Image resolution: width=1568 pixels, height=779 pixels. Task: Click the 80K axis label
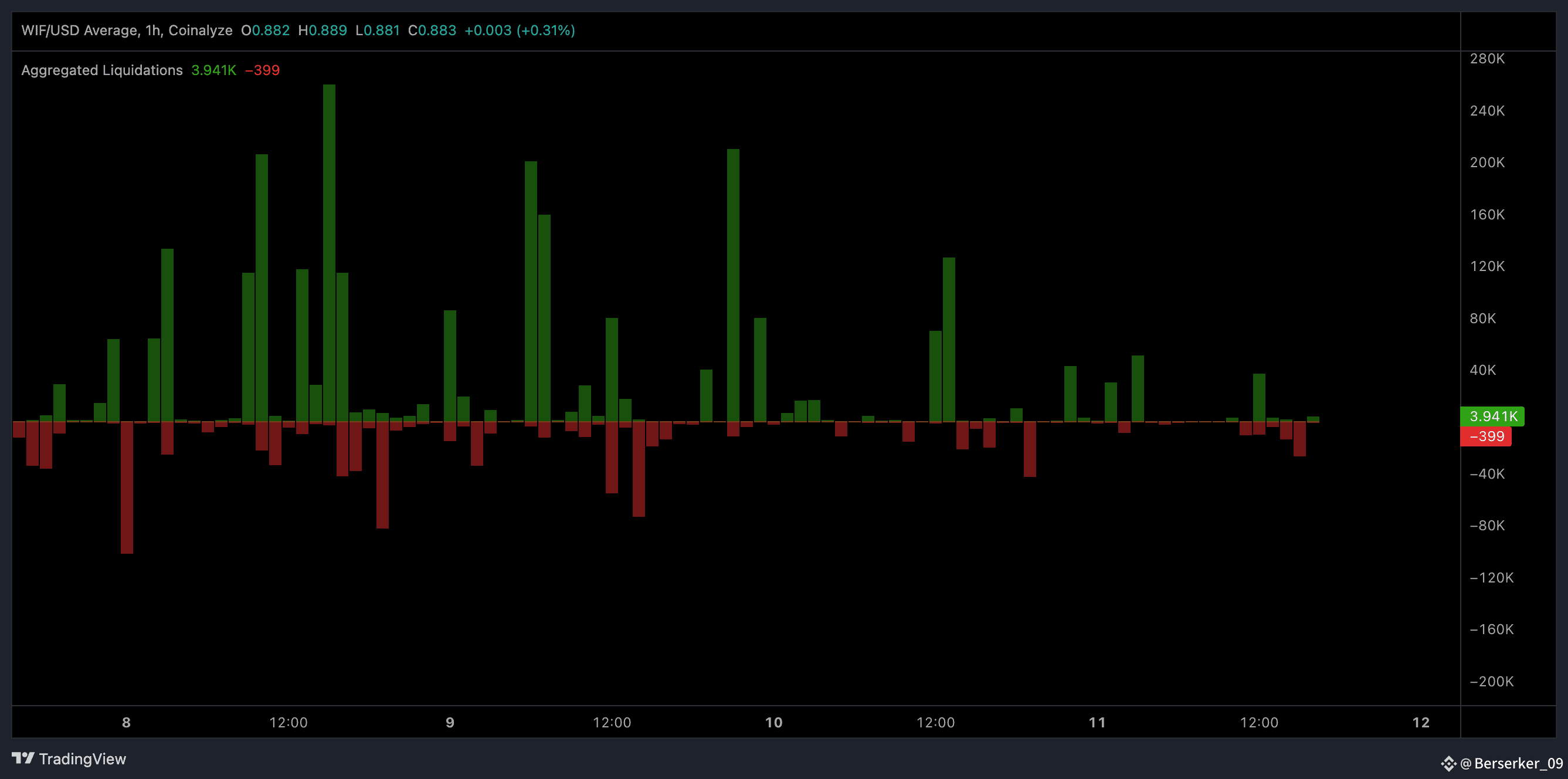pyautogui.click(x=1483, y=318)
